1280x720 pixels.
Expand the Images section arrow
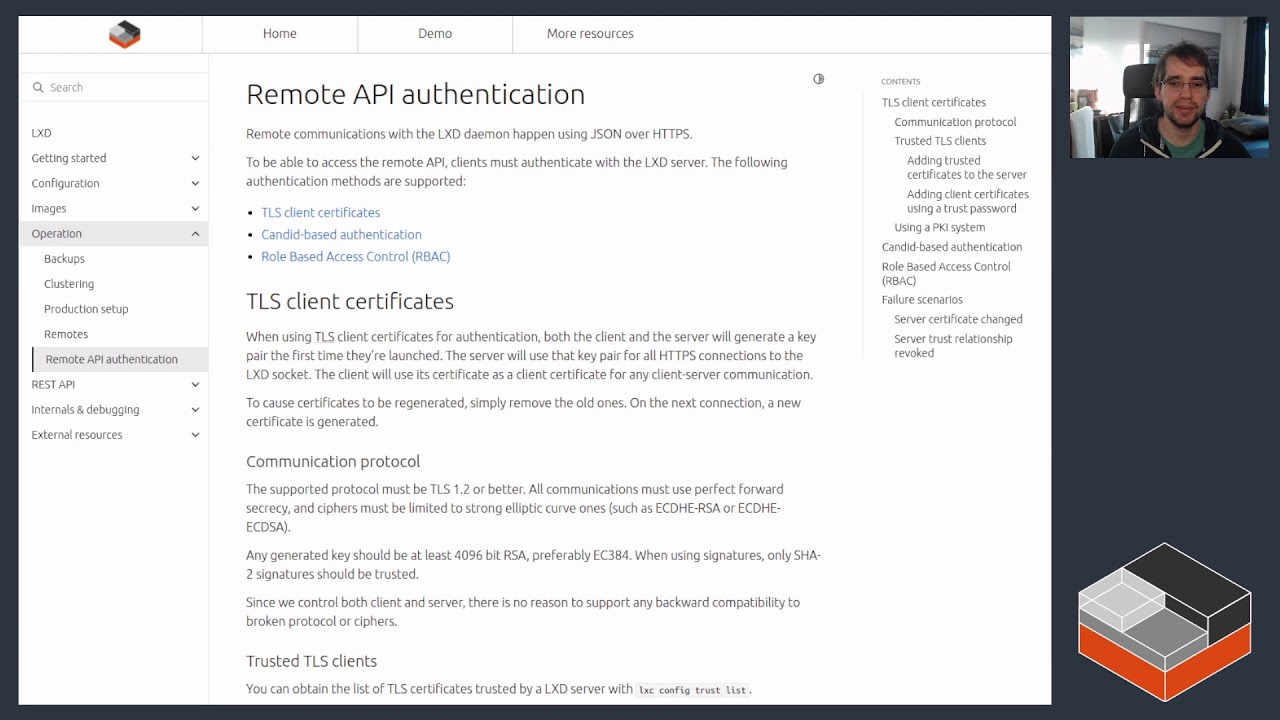pos(195,208)
